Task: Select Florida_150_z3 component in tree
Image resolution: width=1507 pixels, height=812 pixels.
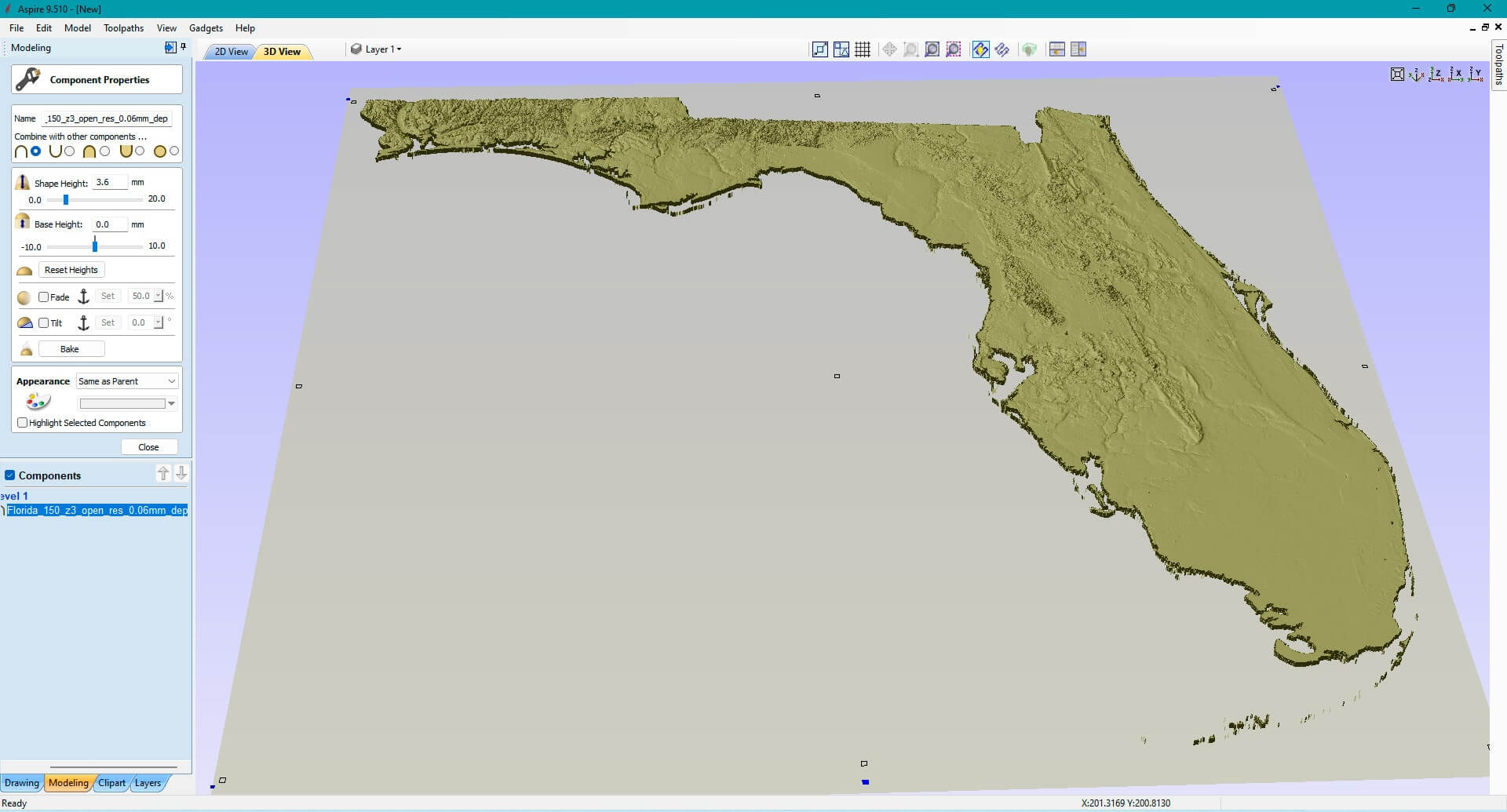Action: [97, 510]
